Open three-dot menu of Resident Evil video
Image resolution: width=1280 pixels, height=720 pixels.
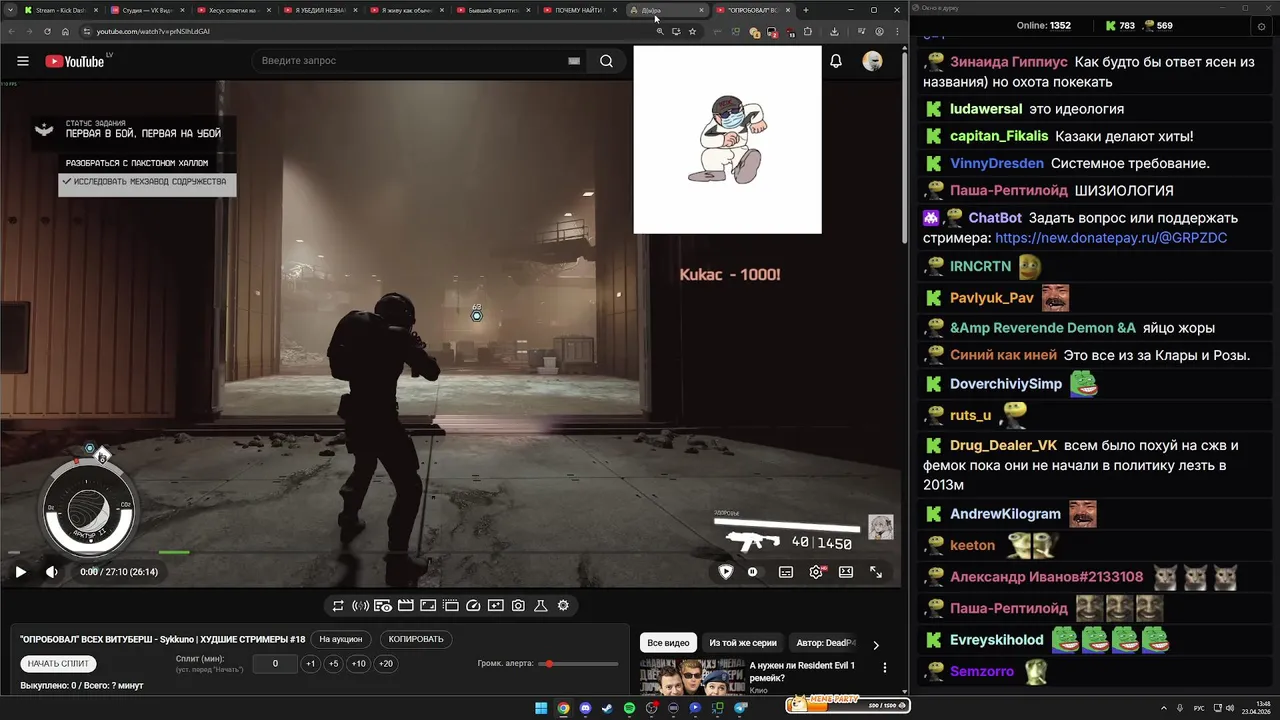(884, 667)
